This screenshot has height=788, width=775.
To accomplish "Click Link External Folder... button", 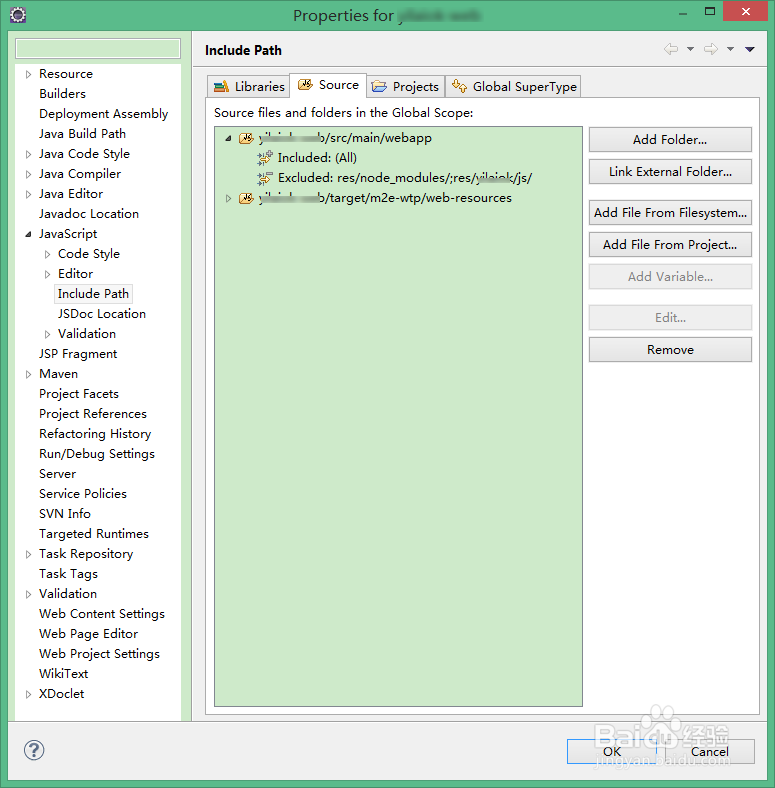I will point(670,171).
